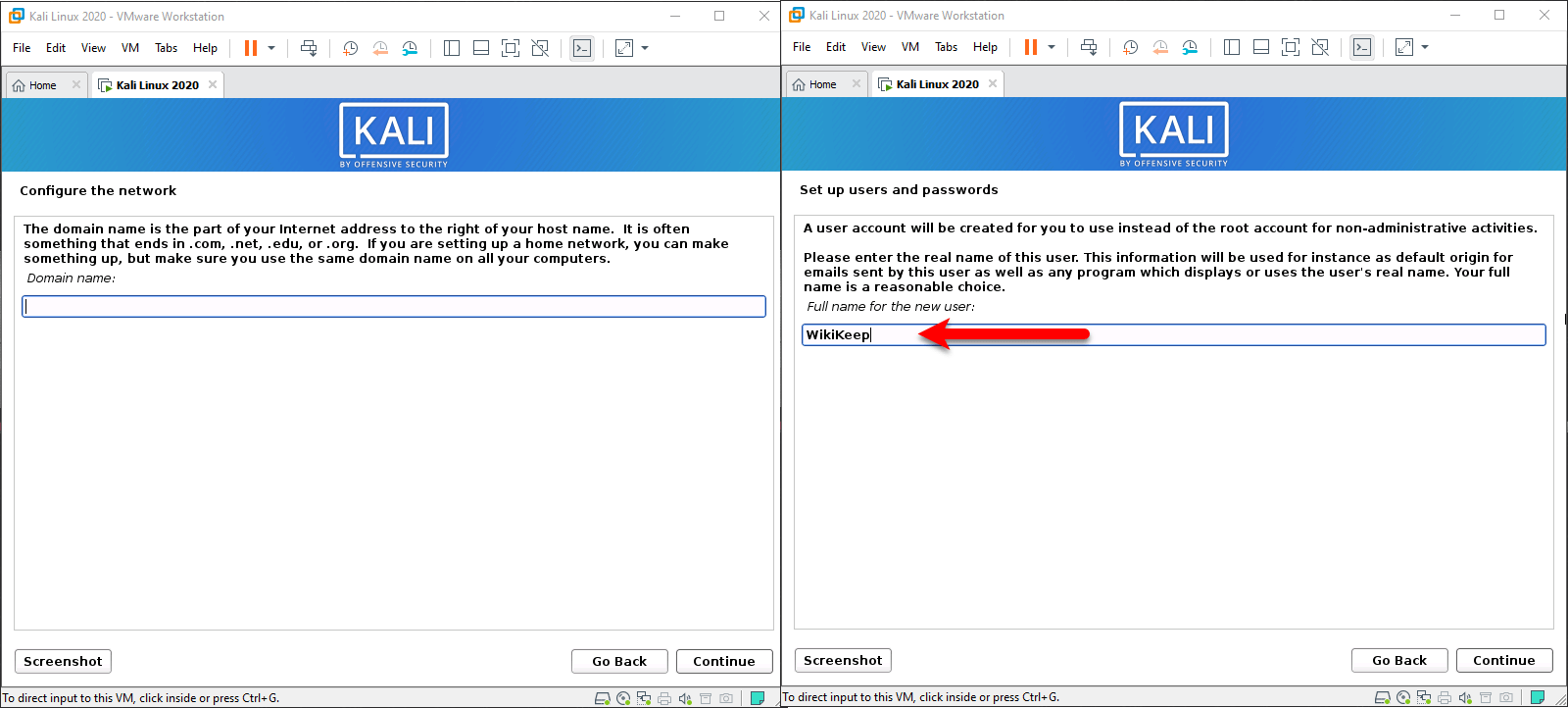Click printer status icon in right window
1568x708 pixels.
click(1445, 697)
